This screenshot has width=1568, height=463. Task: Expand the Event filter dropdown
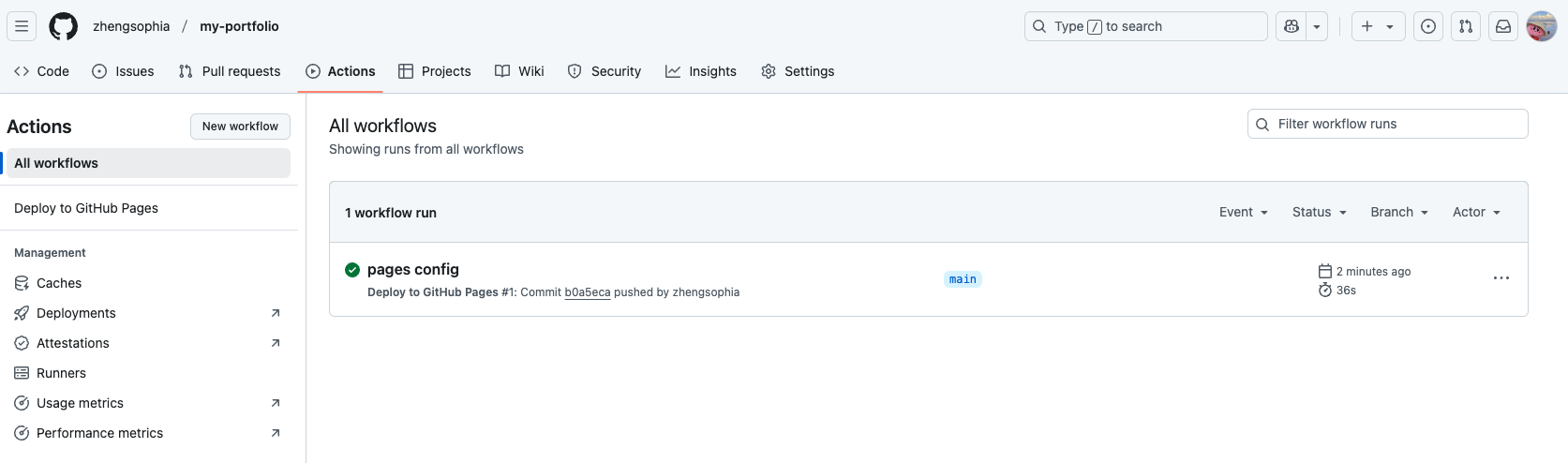(1244, 213)
